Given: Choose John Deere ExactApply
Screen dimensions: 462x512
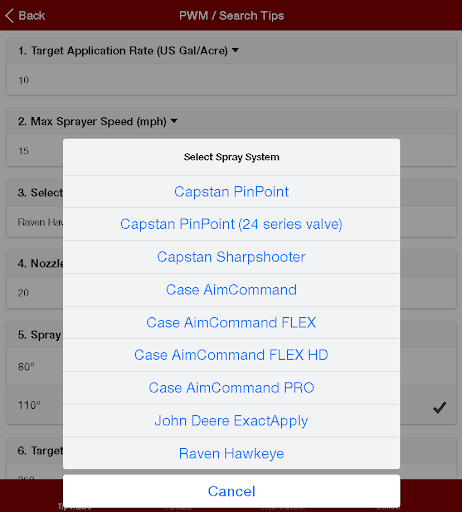Looking at the screenshot, I should point(231,421).
